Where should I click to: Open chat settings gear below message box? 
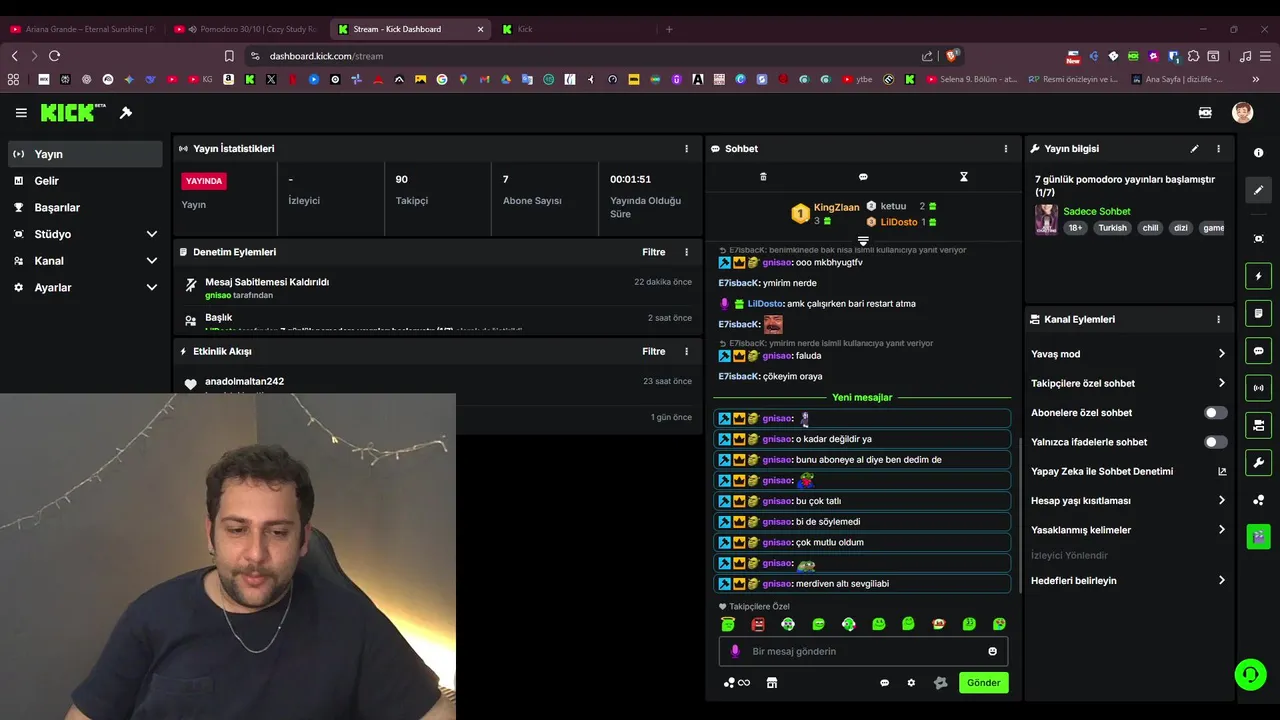[911, 683]
